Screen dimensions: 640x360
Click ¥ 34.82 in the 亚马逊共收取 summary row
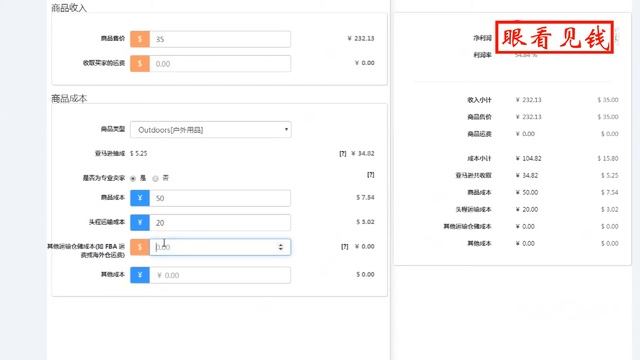[x=527, y=175]
